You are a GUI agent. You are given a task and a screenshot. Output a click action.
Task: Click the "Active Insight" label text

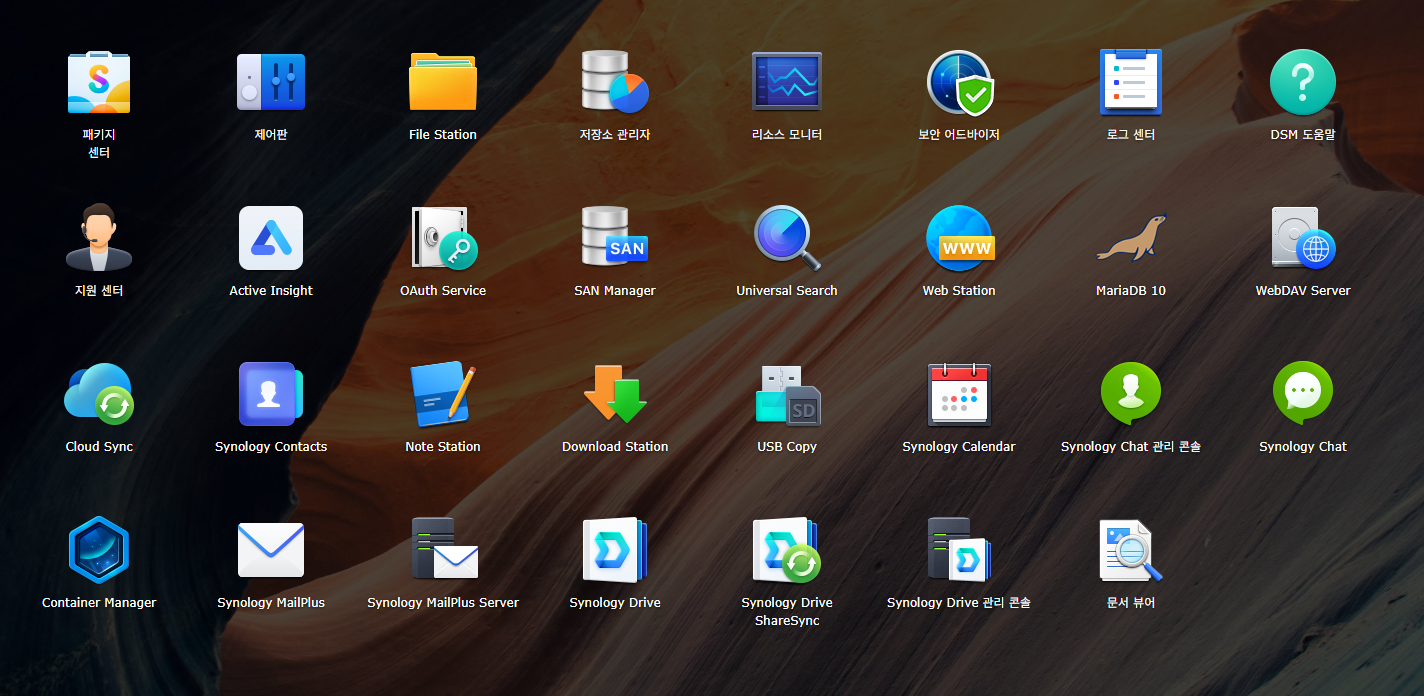tap(271, 291)
